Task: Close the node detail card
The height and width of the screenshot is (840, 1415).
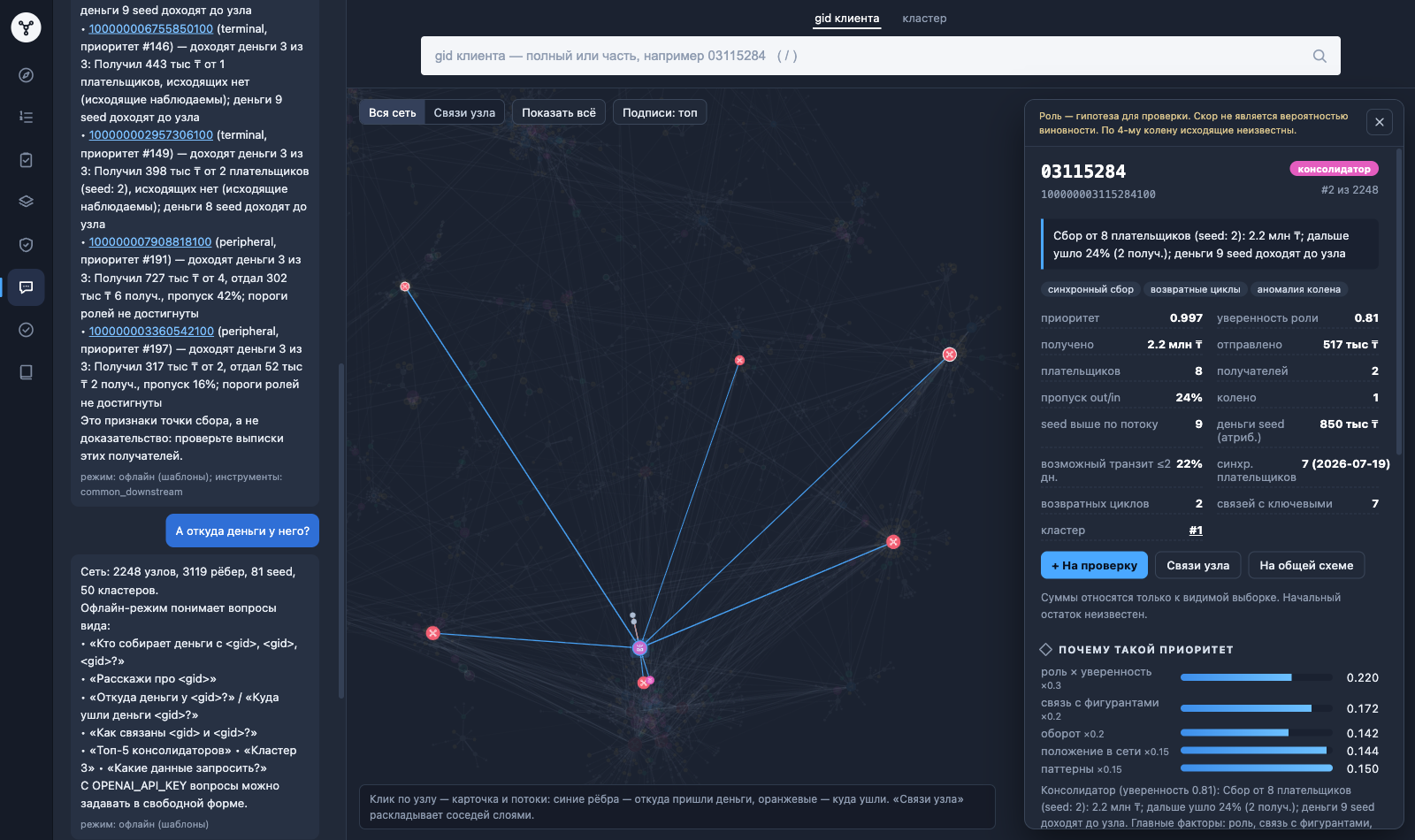Action: click(x=1380, y=122)
